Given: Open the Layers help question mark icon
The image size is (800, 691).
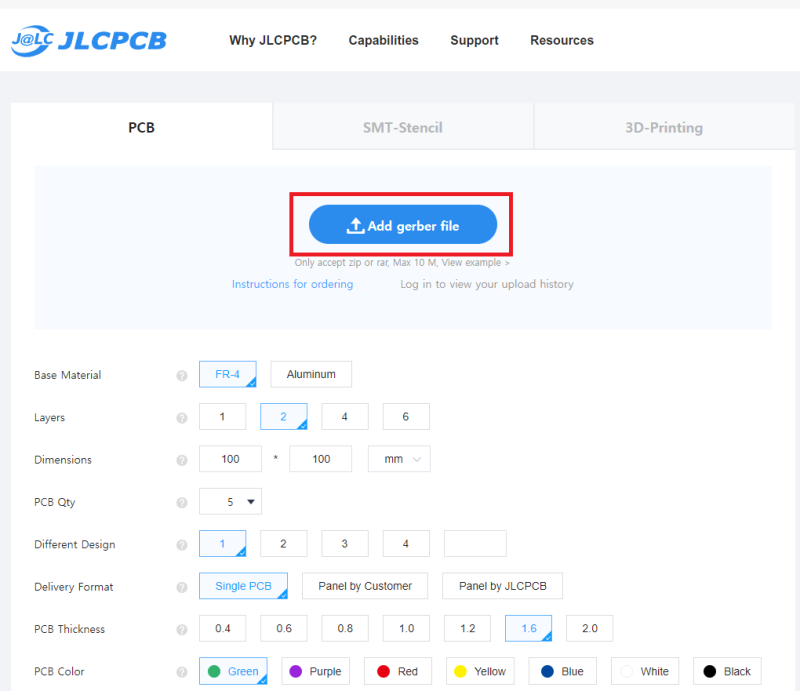Looking at the screenshot, I should [x=182, y=418].
